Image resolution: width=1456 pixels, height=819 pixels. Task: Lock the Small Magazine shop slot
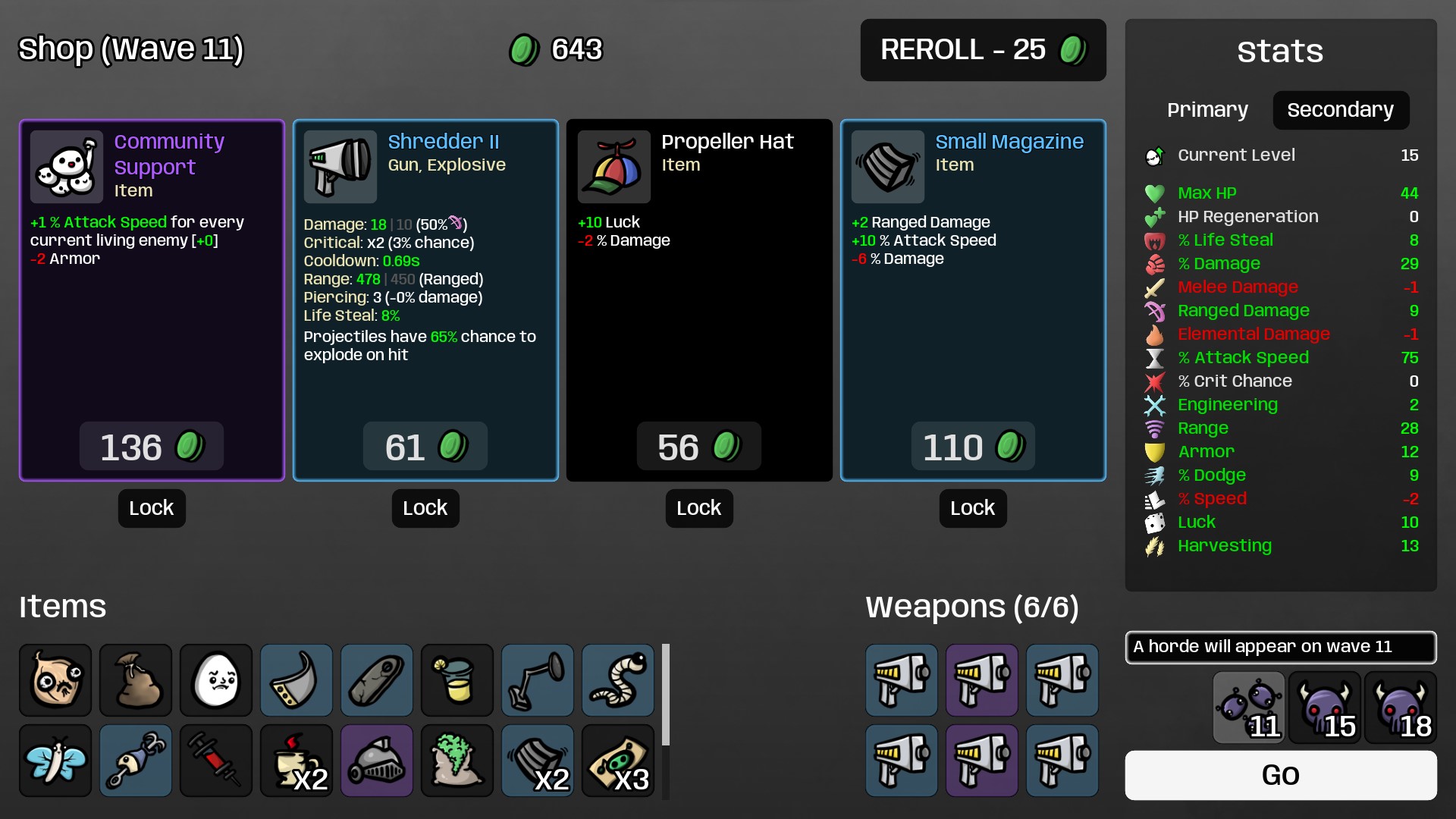(x=973, y=508)
